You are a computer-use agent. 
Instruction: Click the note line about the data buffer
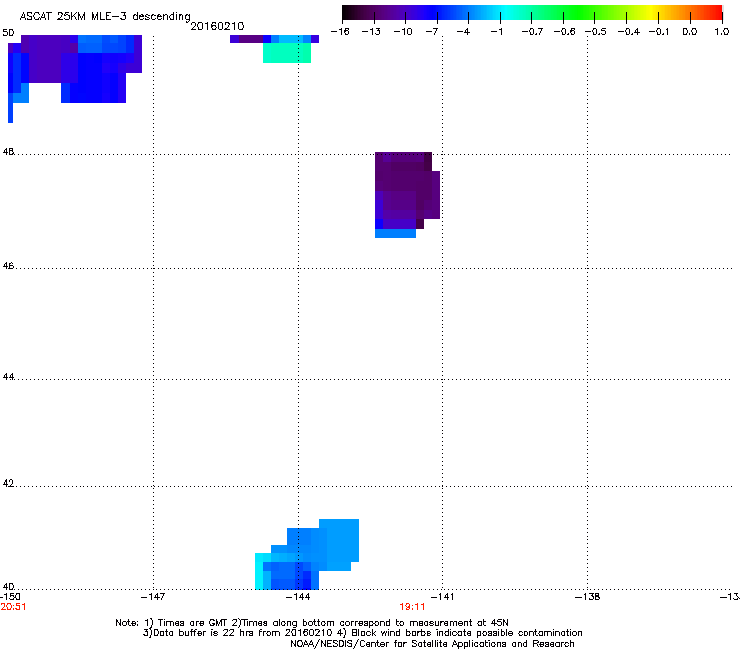362,633
